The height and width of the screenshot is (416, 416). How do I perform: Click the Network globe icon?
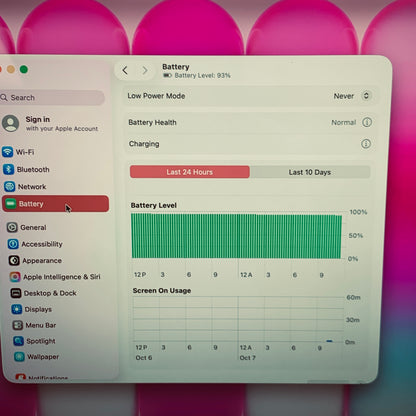(x=9, y=186)
